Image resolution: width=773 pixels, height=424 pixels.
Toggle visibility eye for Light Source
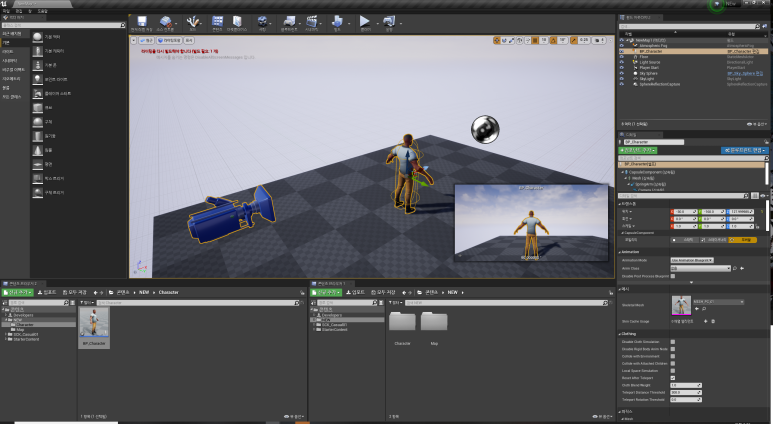click(x=622, y=62)
